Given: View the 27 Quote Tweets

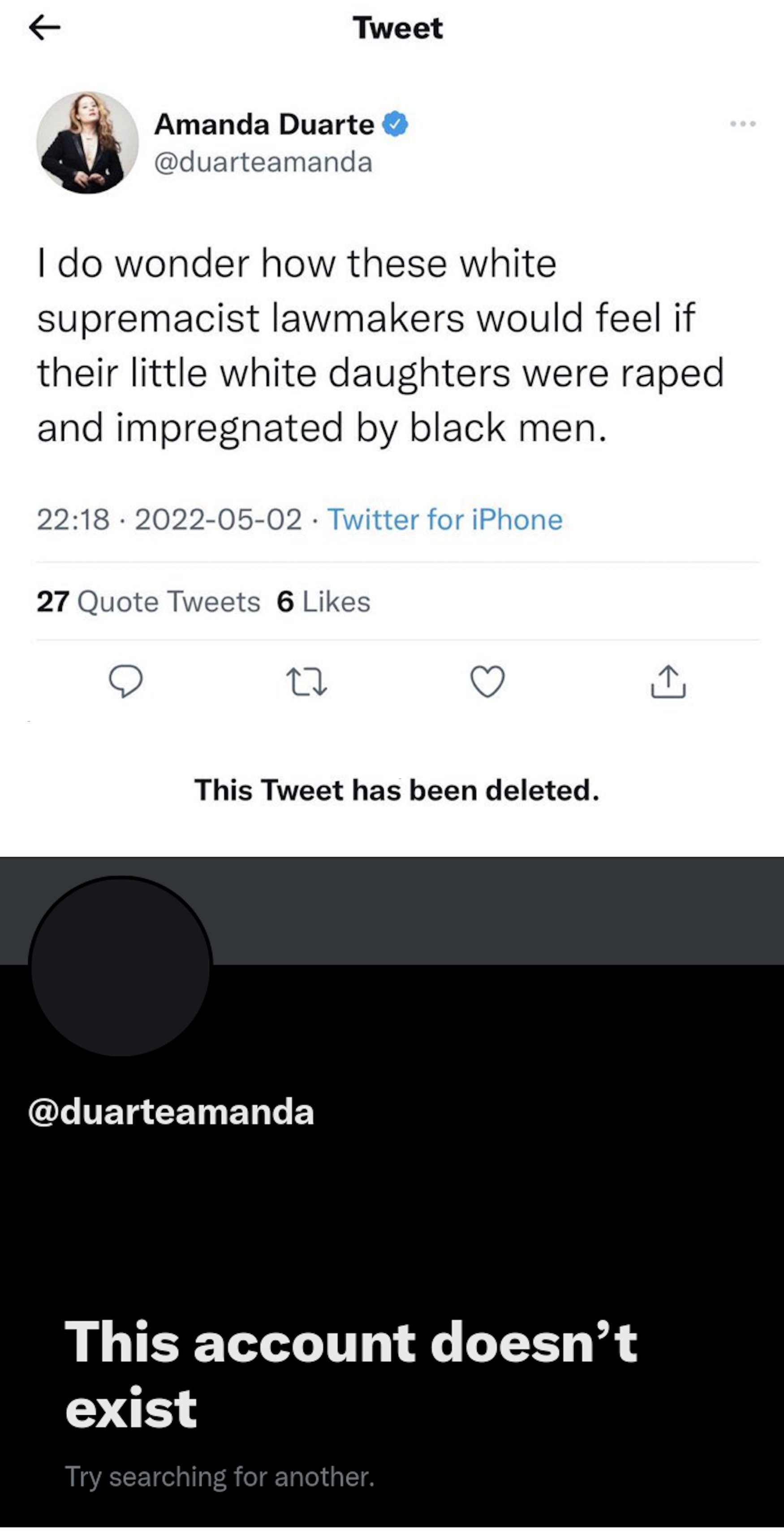Looking at the screenshot, I should click(148, 601).
